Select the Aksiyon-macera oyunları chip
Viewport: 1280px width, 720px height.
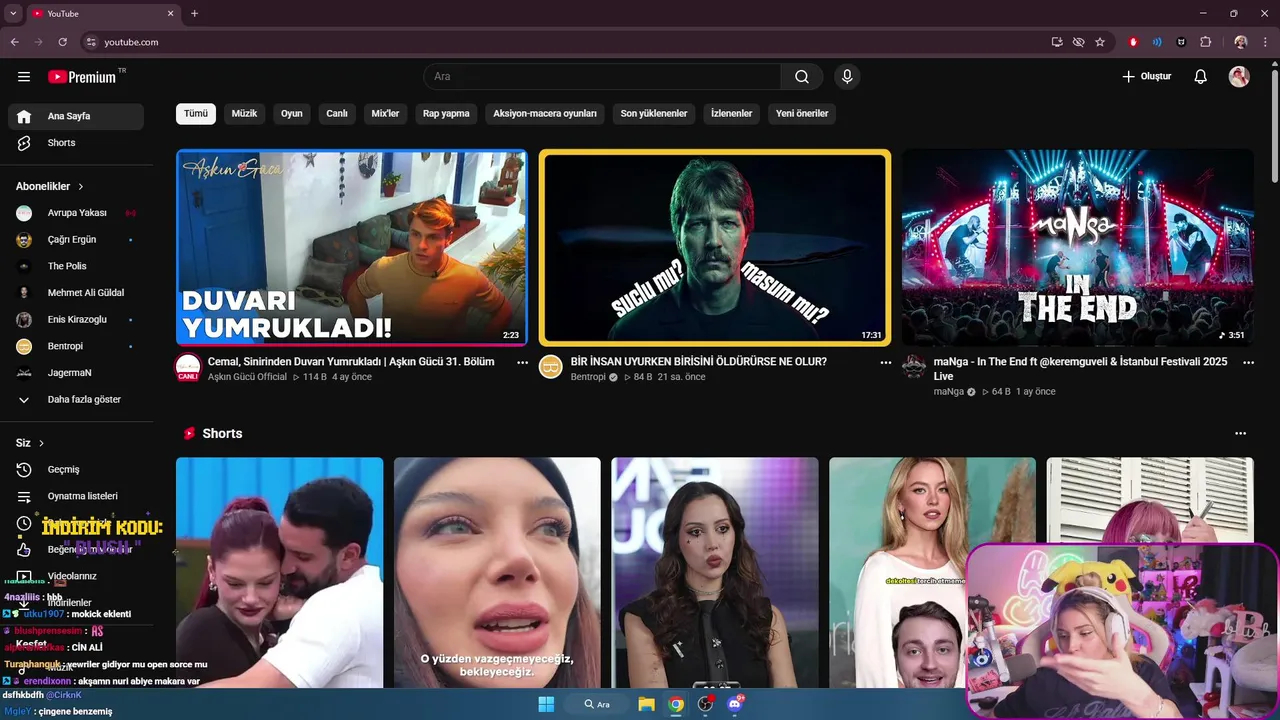[545, 114]
